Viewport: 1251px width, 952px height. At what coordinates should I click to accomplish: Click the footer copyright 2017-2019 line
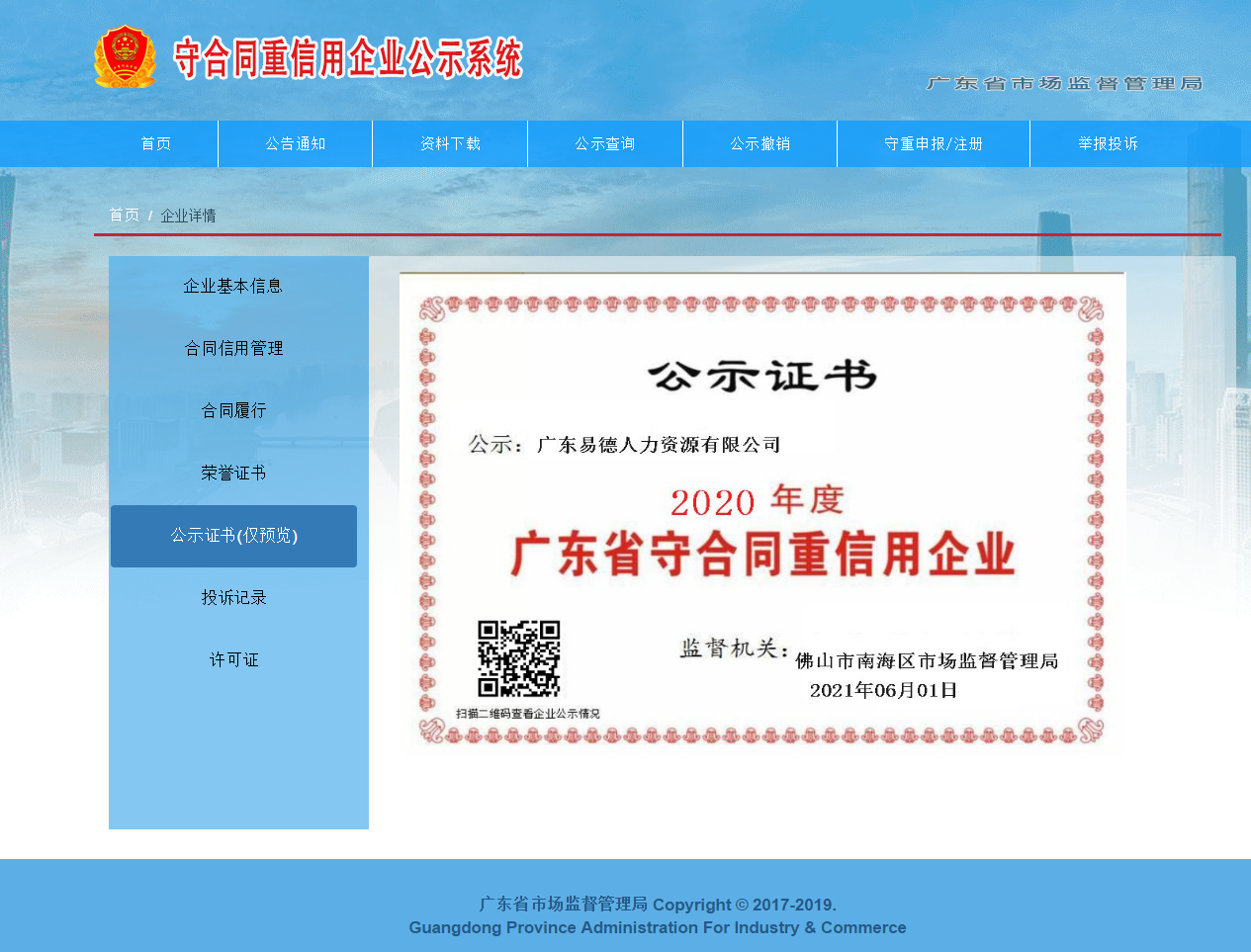point(658,905)
